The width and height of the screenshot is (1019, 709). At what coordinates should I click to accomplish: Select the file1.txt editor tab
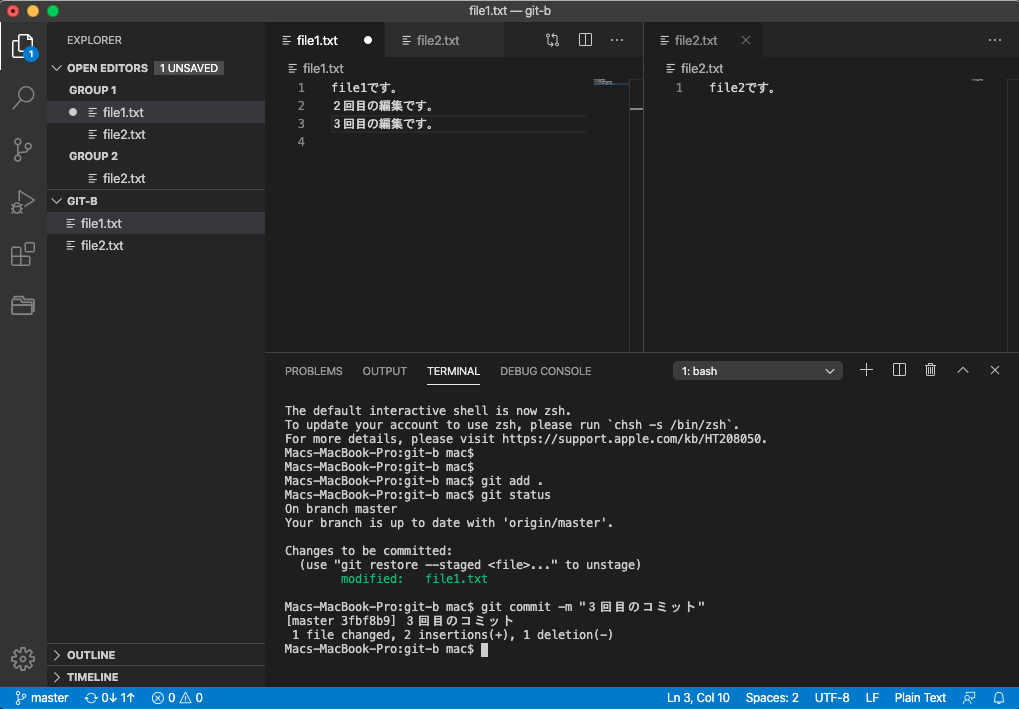point(326,40)
